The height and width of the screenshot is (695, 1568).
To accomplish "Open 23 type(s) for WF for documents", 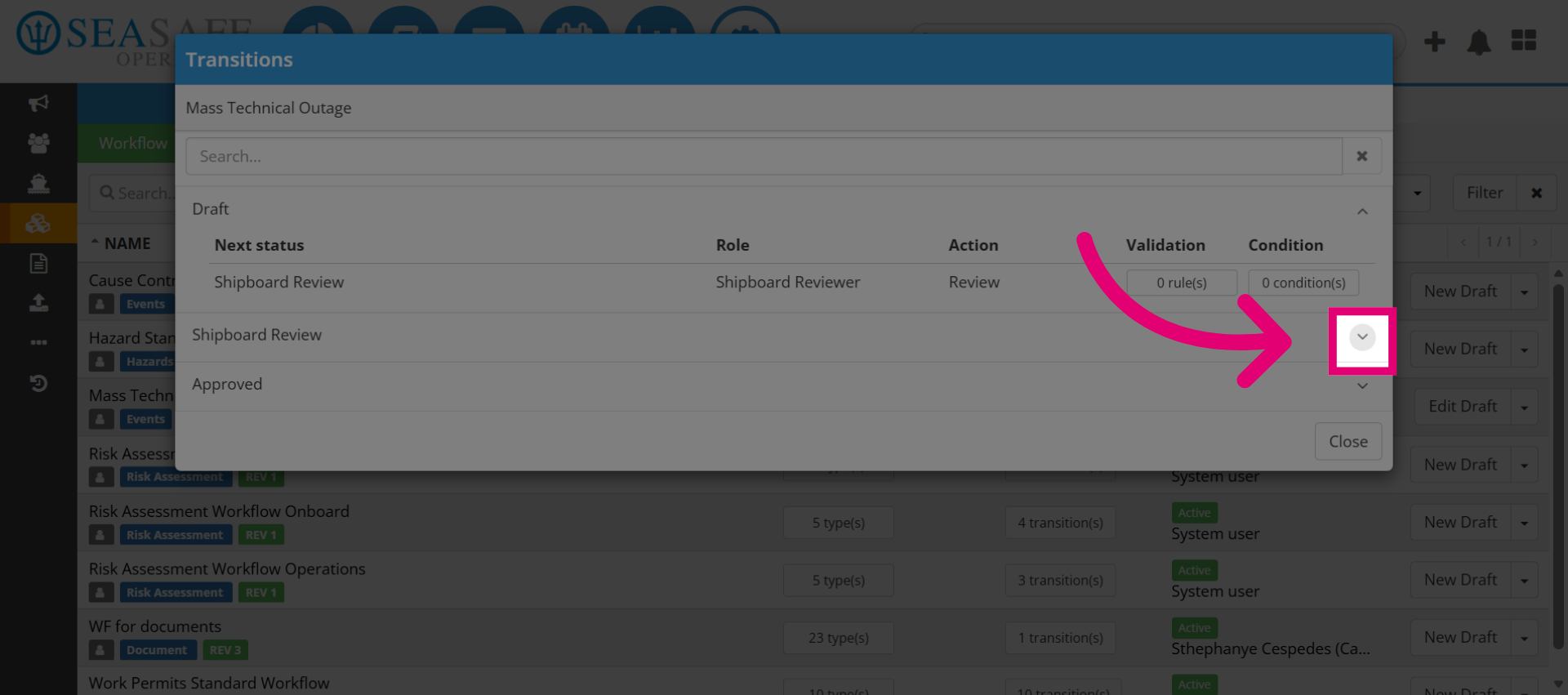I will (838, 638).
